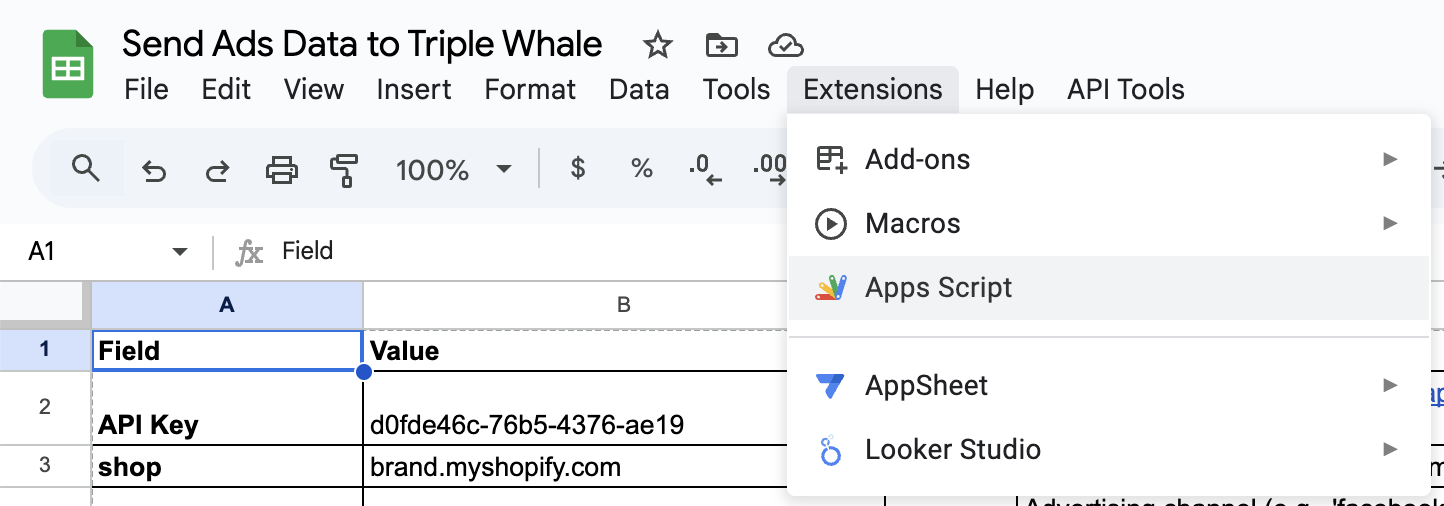Viewport: 1444px width, 506px height.
Task: Click the Print icon
Action: click(281, 170)
